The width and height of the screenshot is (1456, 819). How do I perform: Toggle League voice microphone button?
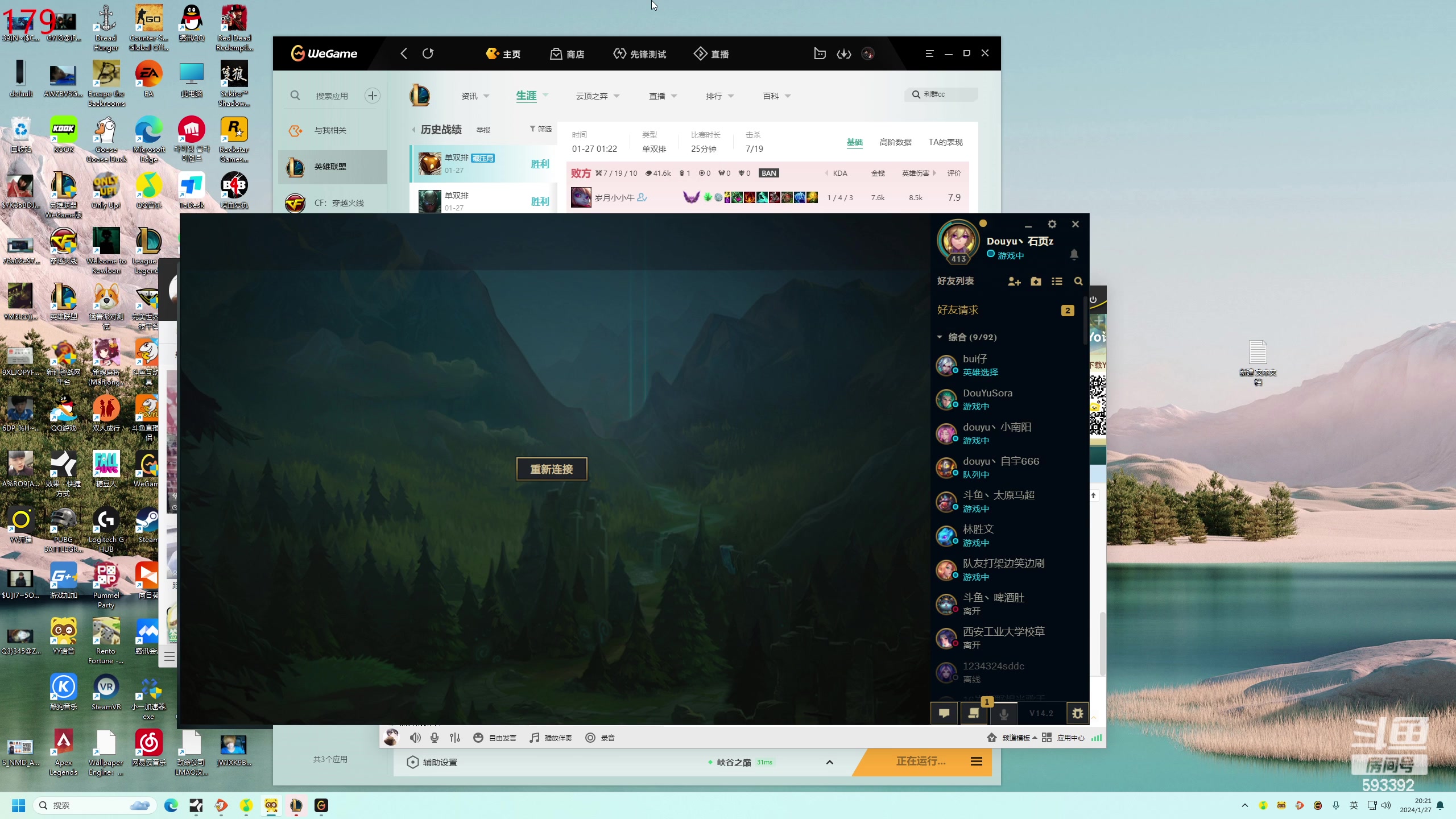1004,713
